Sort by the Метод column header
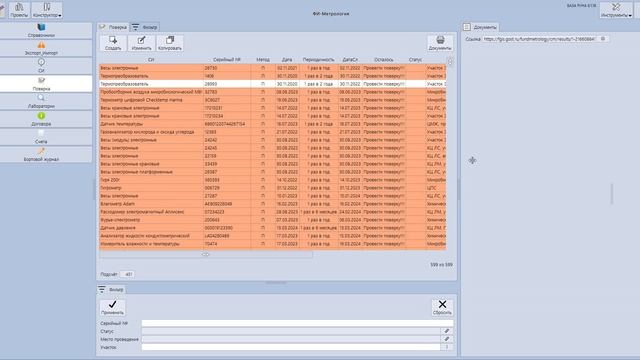Screen dimensions: 640x360 263,60
